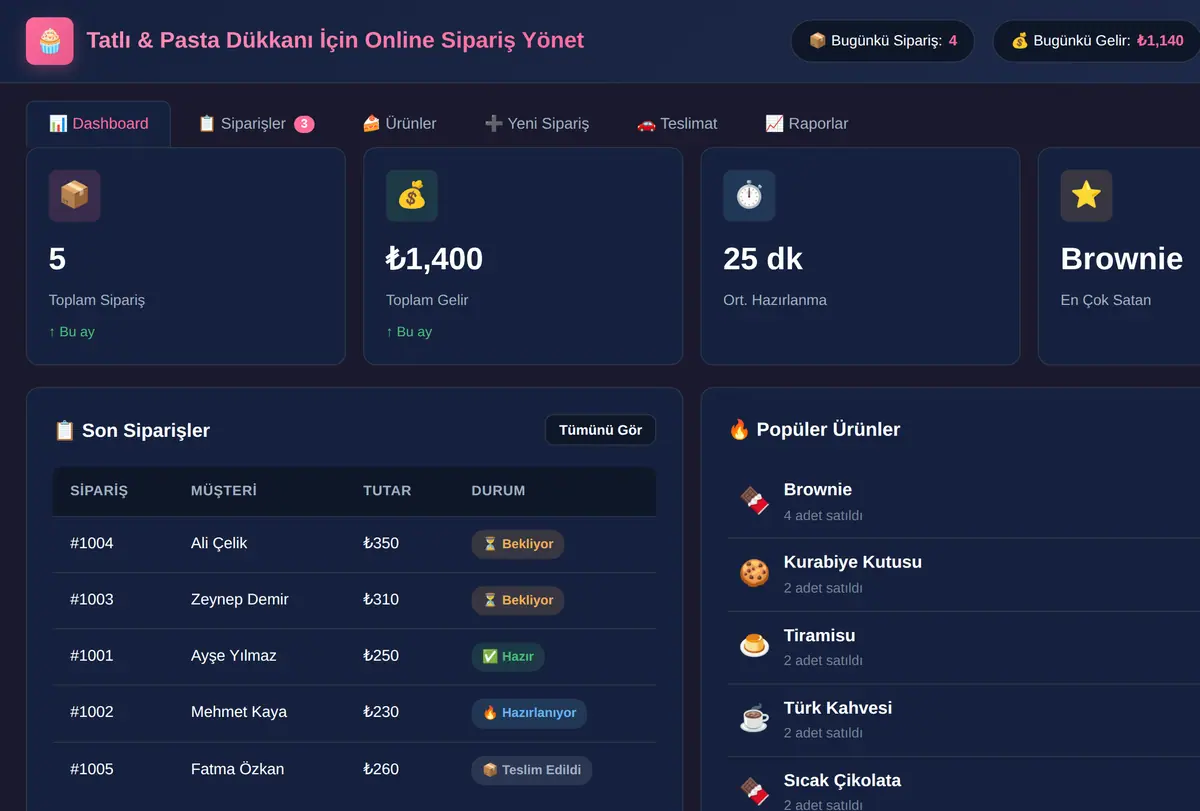Click the Kurabiye Kutusu product name
Image resolution: width=1200 pixels, height=811 pixels.
(853, 562)
